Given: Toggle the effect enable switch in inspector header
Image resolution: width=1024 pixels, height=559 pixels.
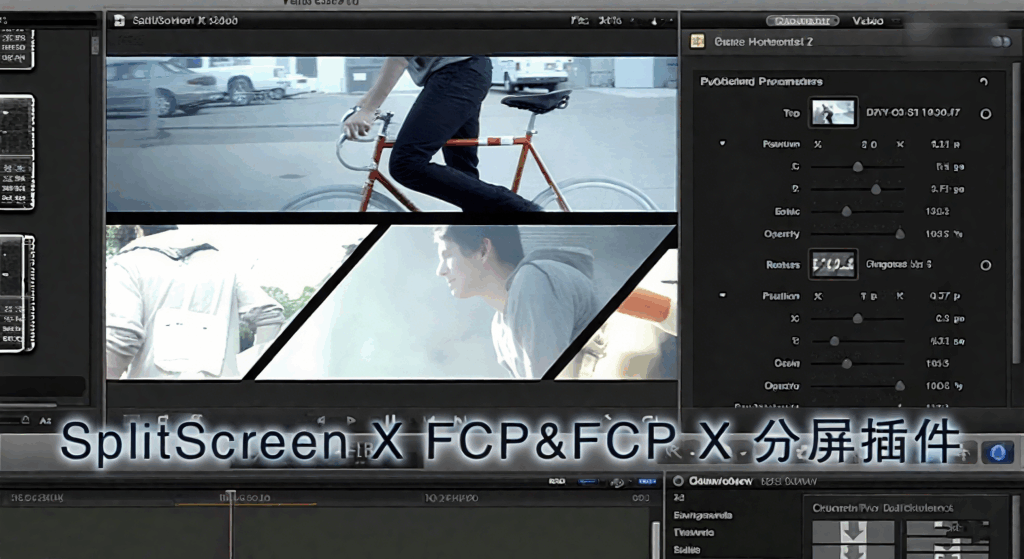Looking at the screenshot, I should coord(999,42).
